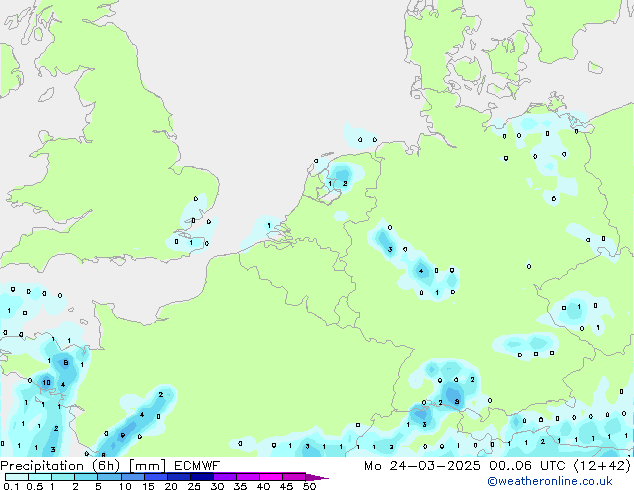
Task: Click the above-50 arrow tip of the legend
Action: [317, 477]
